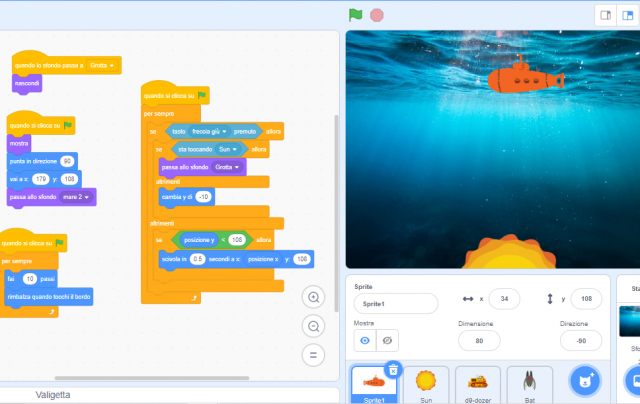Open Grotta dropdown in passa allo sfondo block
Screen dimensions: 640x404
(227, 167)
